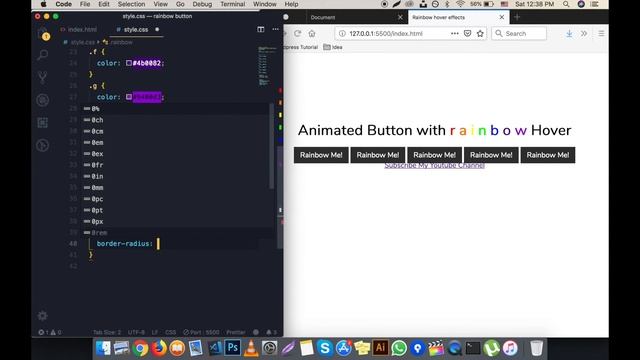
Task: Open the Explorer view in VS Code activity bar
Action: (43, 34)
